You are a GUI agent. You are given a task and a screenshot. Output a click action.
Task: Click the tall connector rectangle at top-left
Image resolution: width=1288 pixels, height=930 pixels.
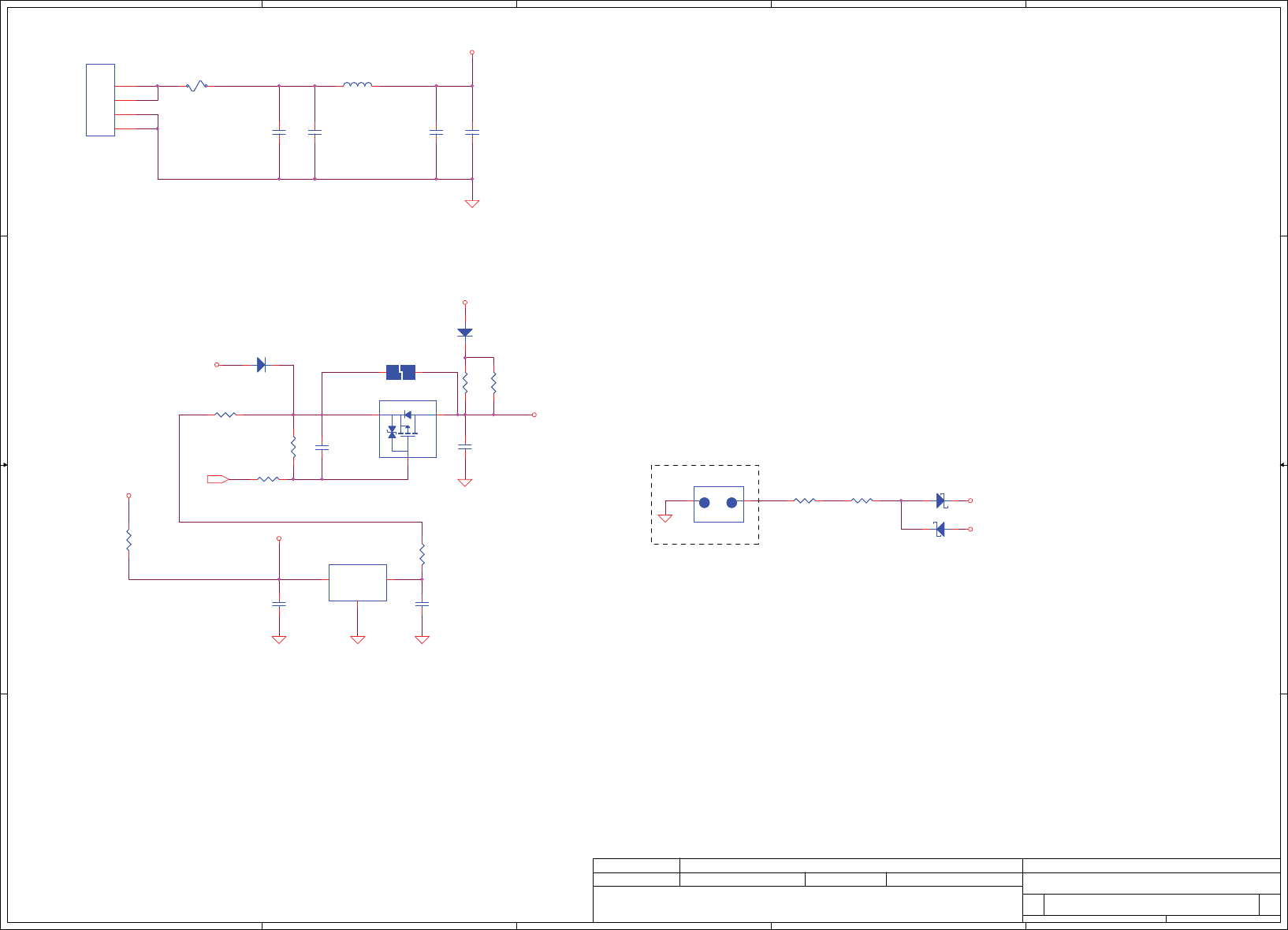pos(100,100)
